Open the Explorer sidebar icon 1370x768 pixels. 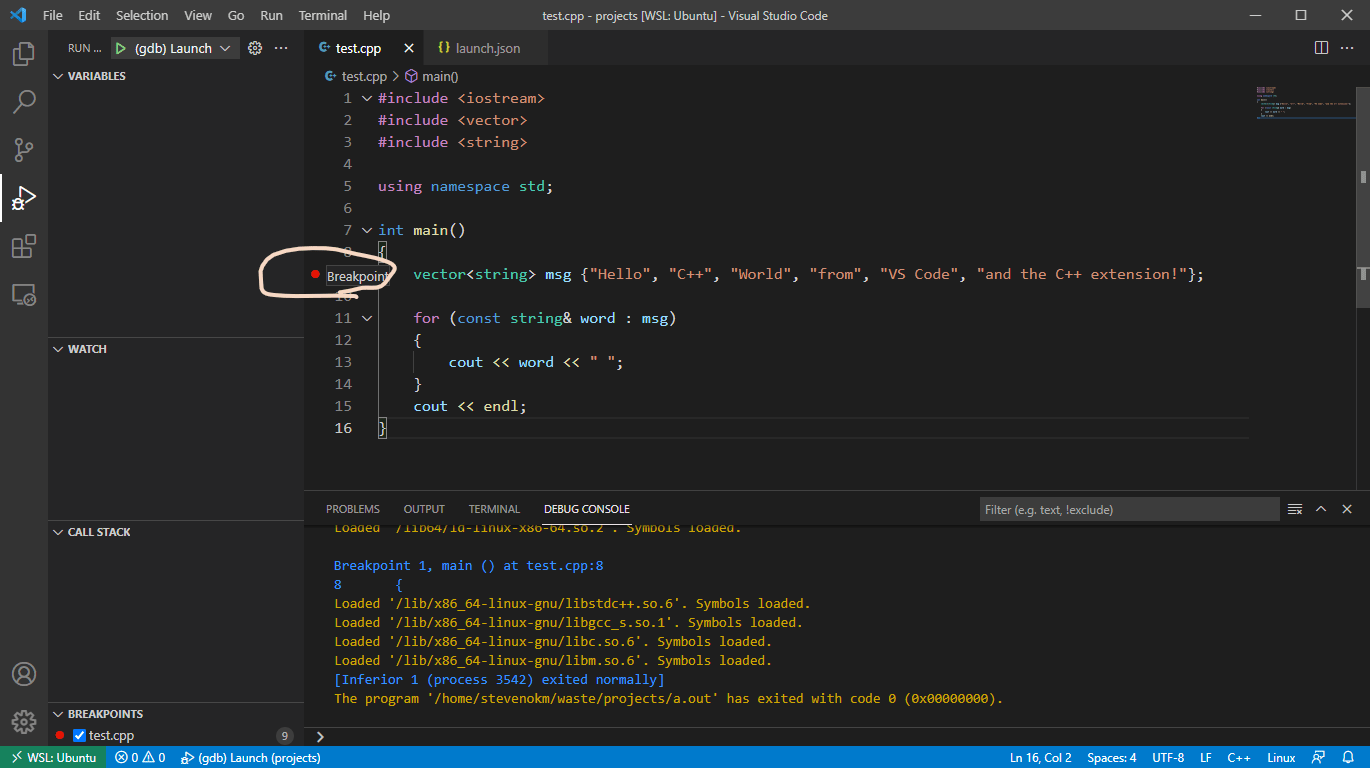coord(22,54)
